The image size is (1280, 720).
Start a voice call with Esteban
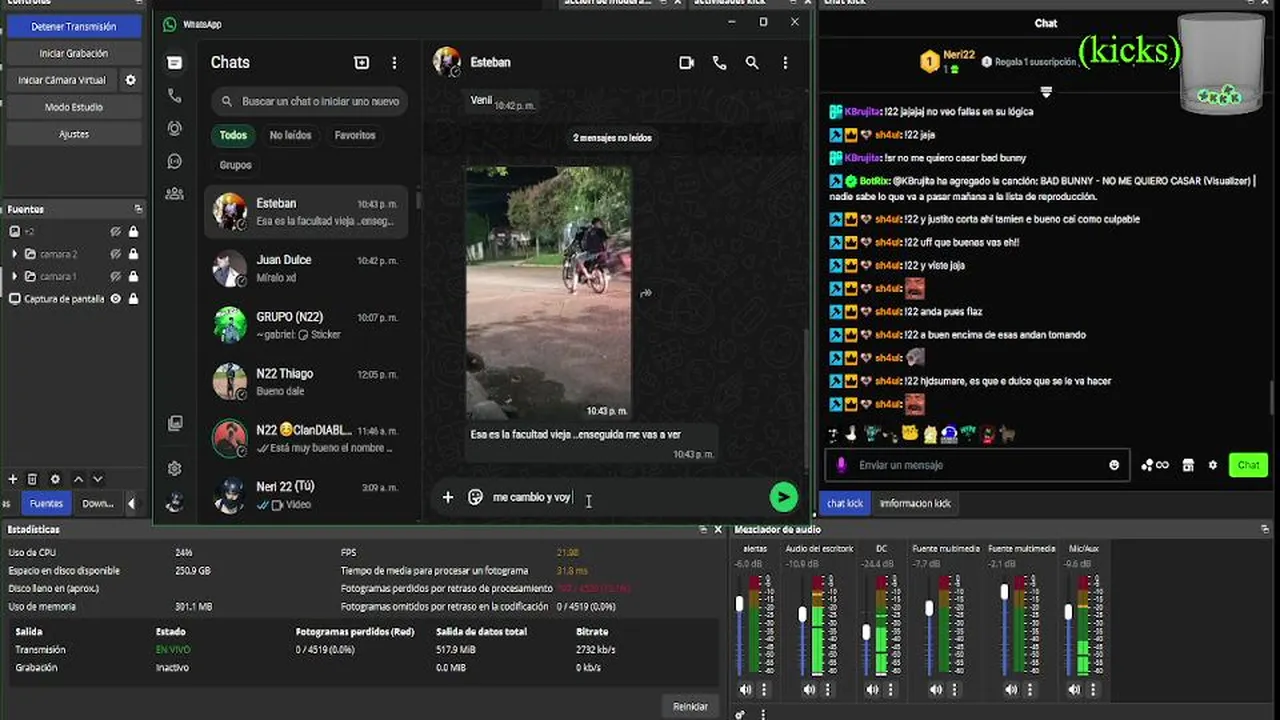click(719, 62)
